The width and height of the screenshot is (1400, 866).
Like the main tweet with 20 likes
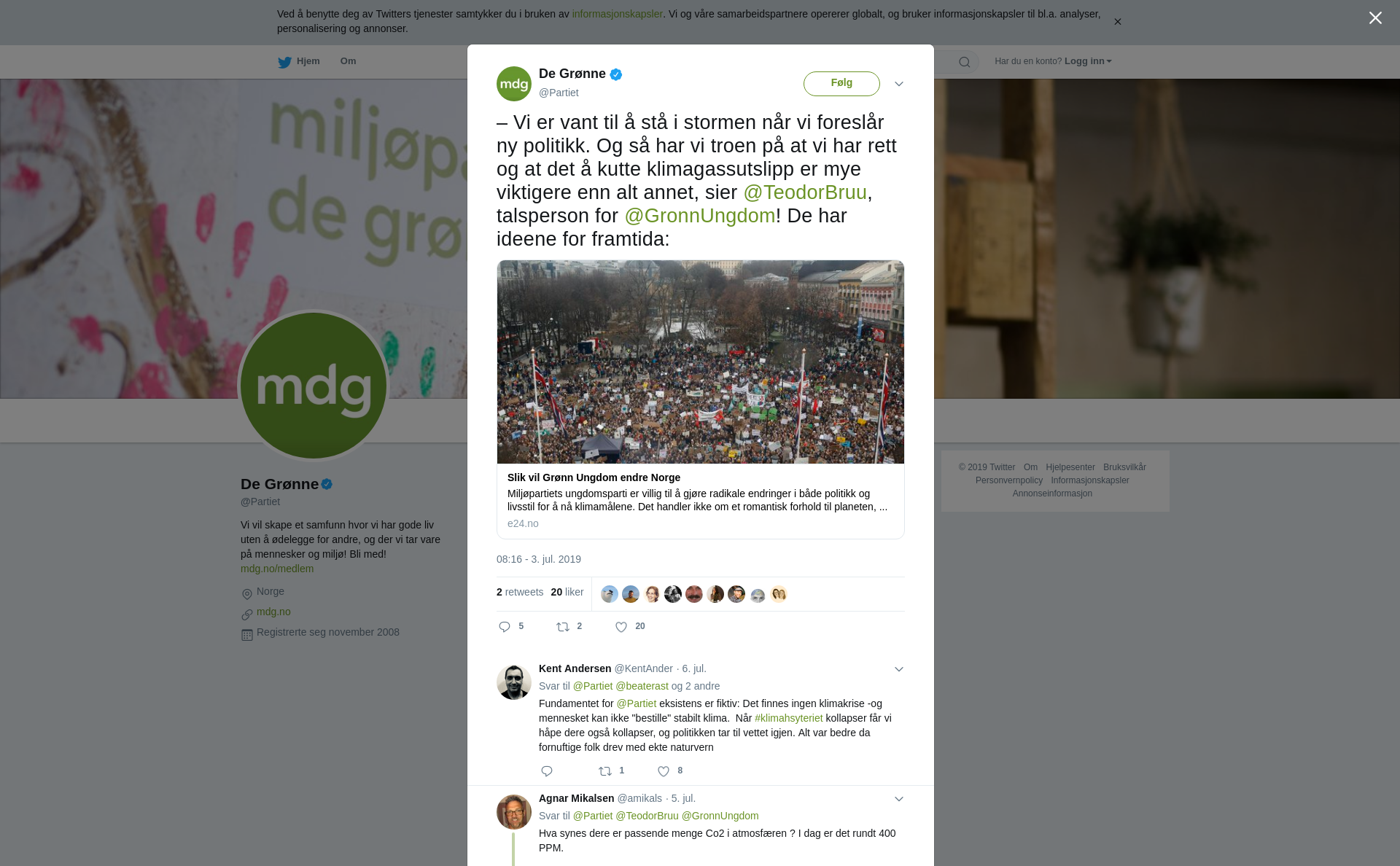coord(621,627)
